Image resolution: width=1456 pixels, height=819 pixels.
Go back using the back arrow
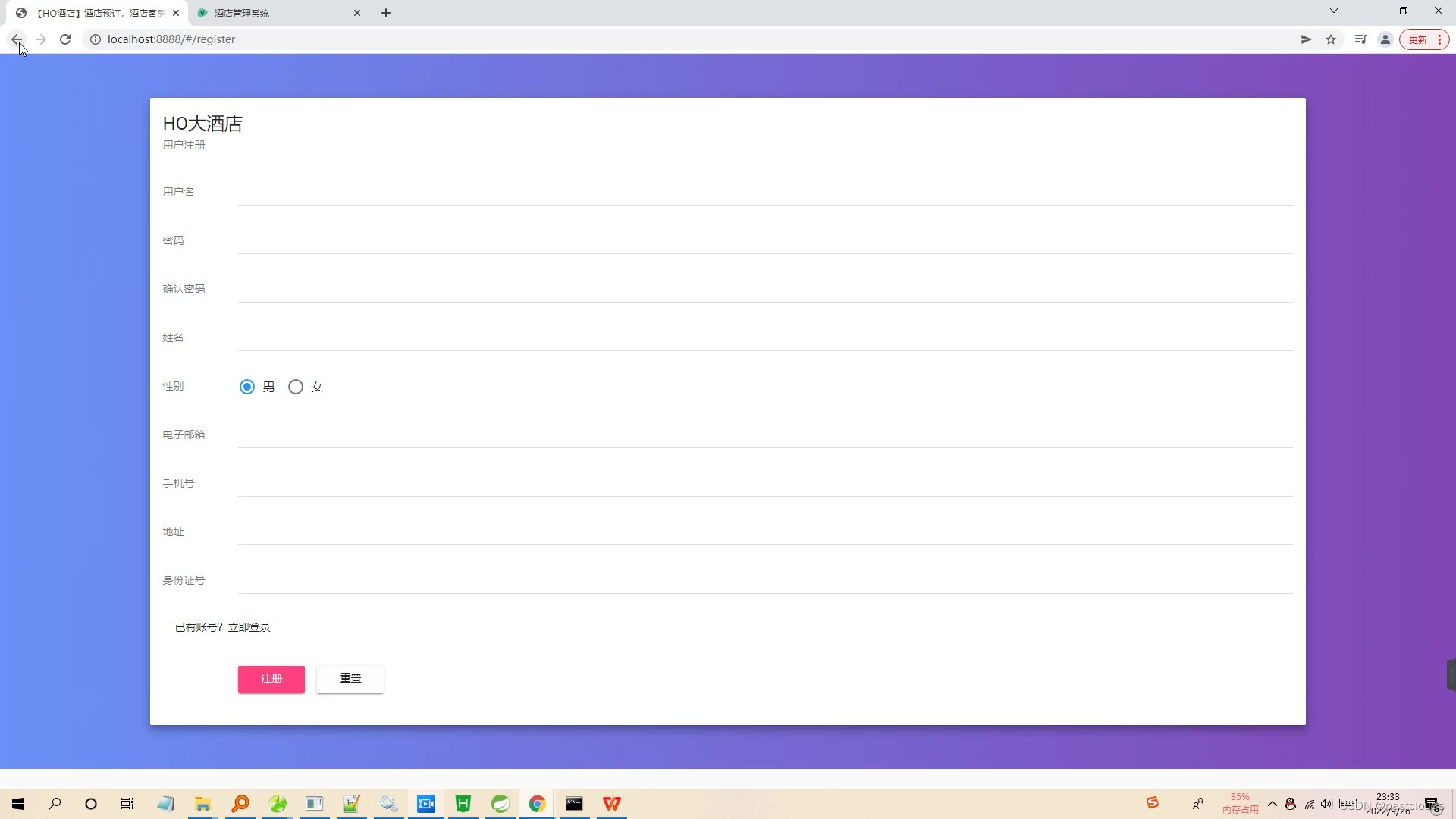[17, 39]
